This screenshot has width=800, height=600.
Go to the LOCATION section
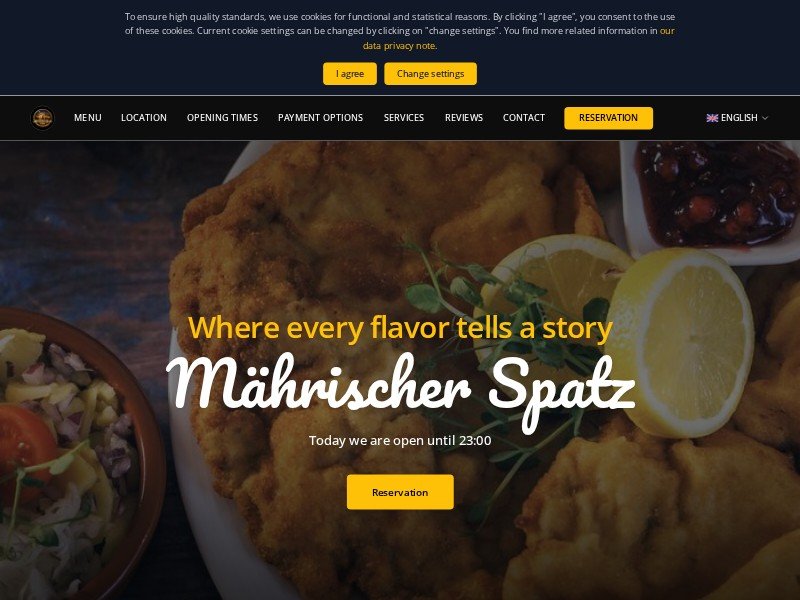(144, 118)
